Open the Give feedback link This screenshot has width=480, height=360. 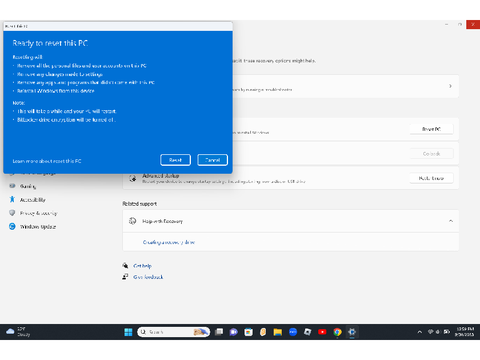pos(148,277)
